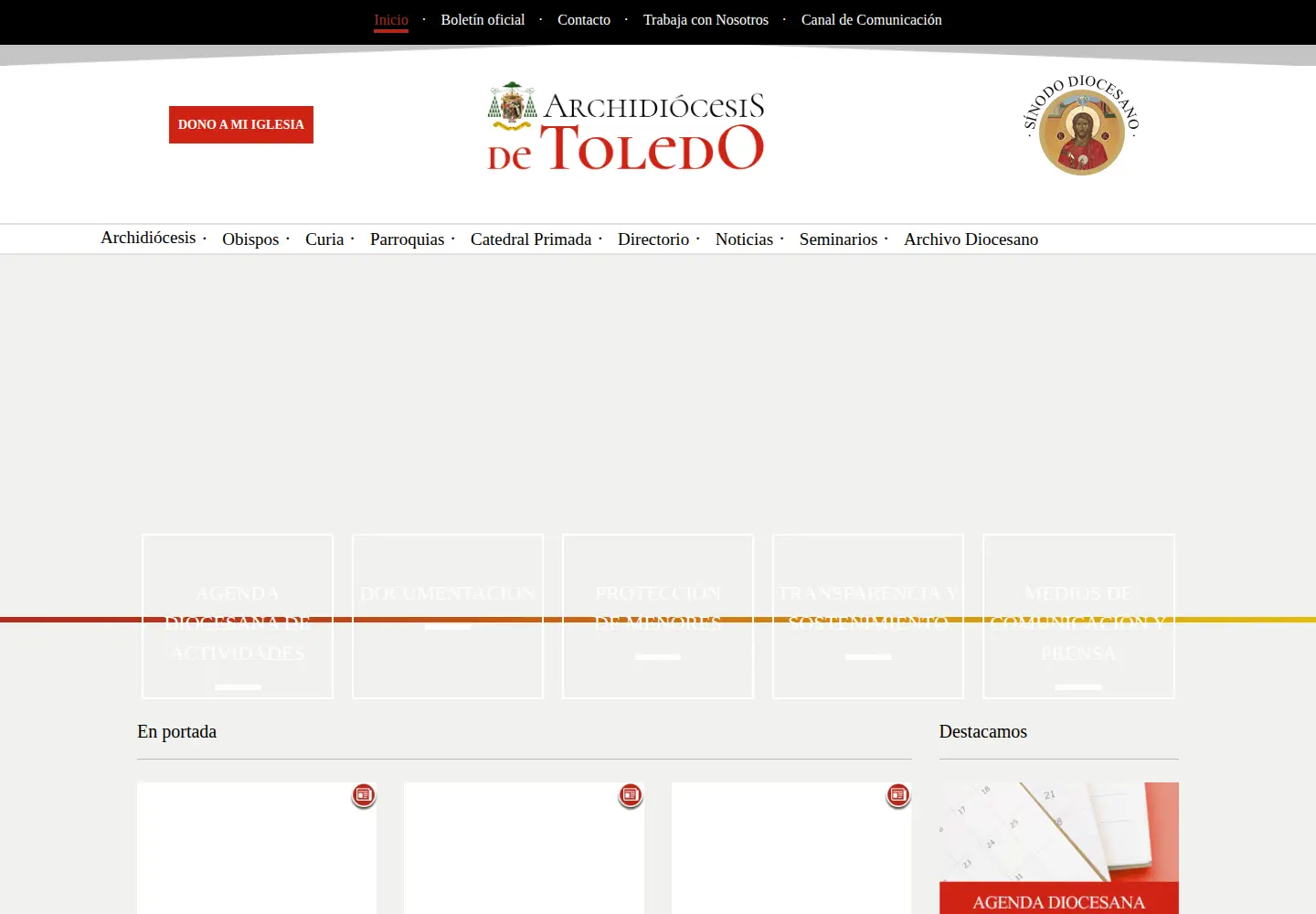Open Archivo Diocesano
The width and height of the screenshot is (1316, 914).
click(x=971, y=239)
